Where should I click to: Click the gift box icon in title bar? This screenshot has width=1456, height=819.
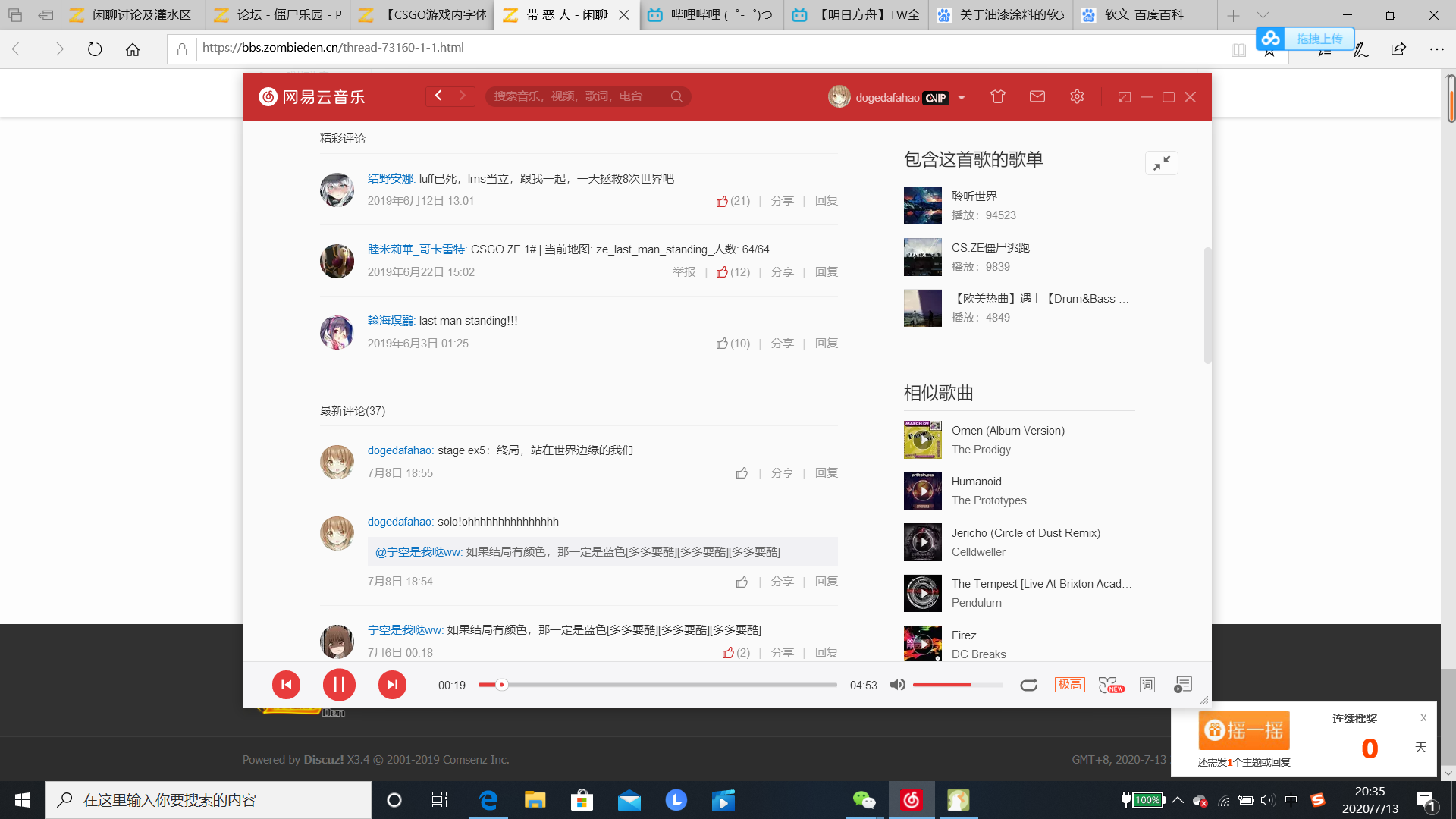[997, 96]
